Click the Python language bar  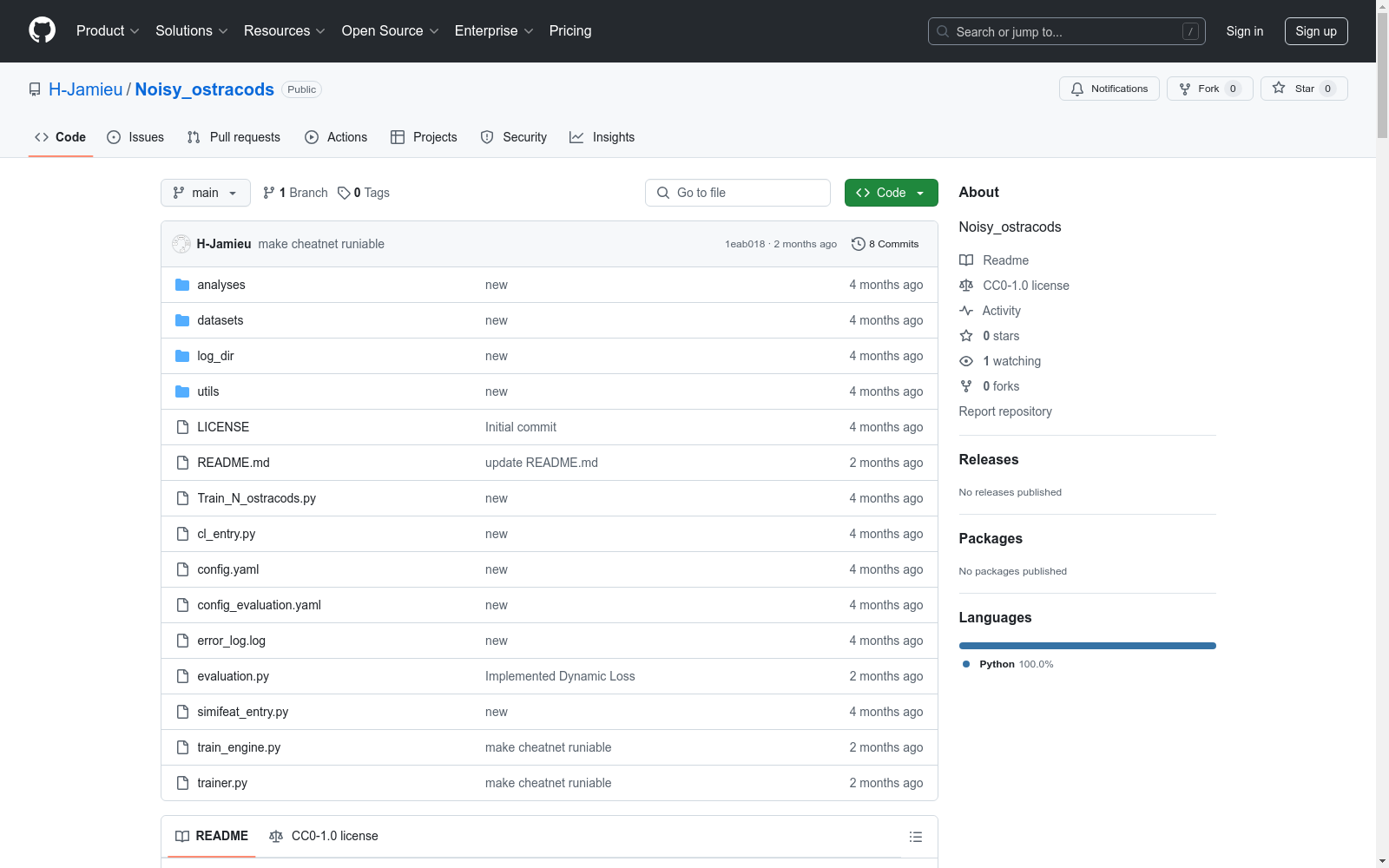point(1087,646)
